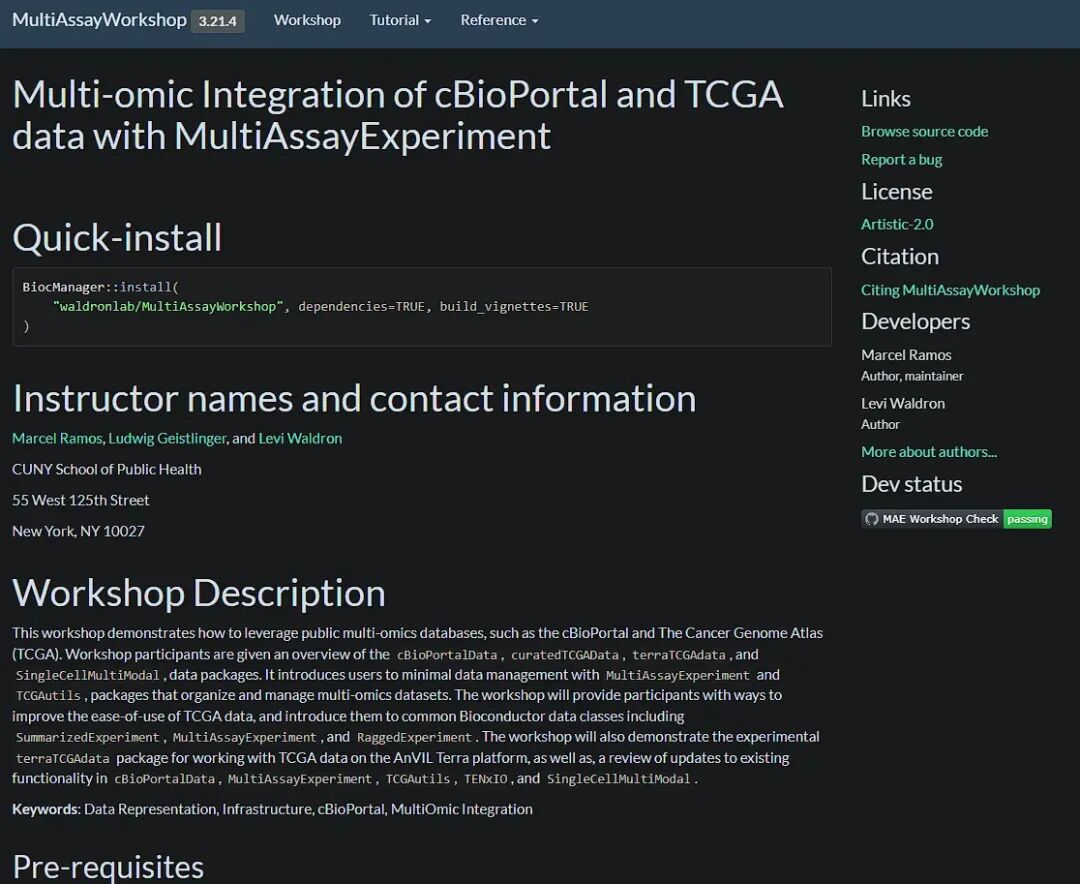
Task: Expand the Tutorial dropdown menu
Action: click(x=400, y=20)
